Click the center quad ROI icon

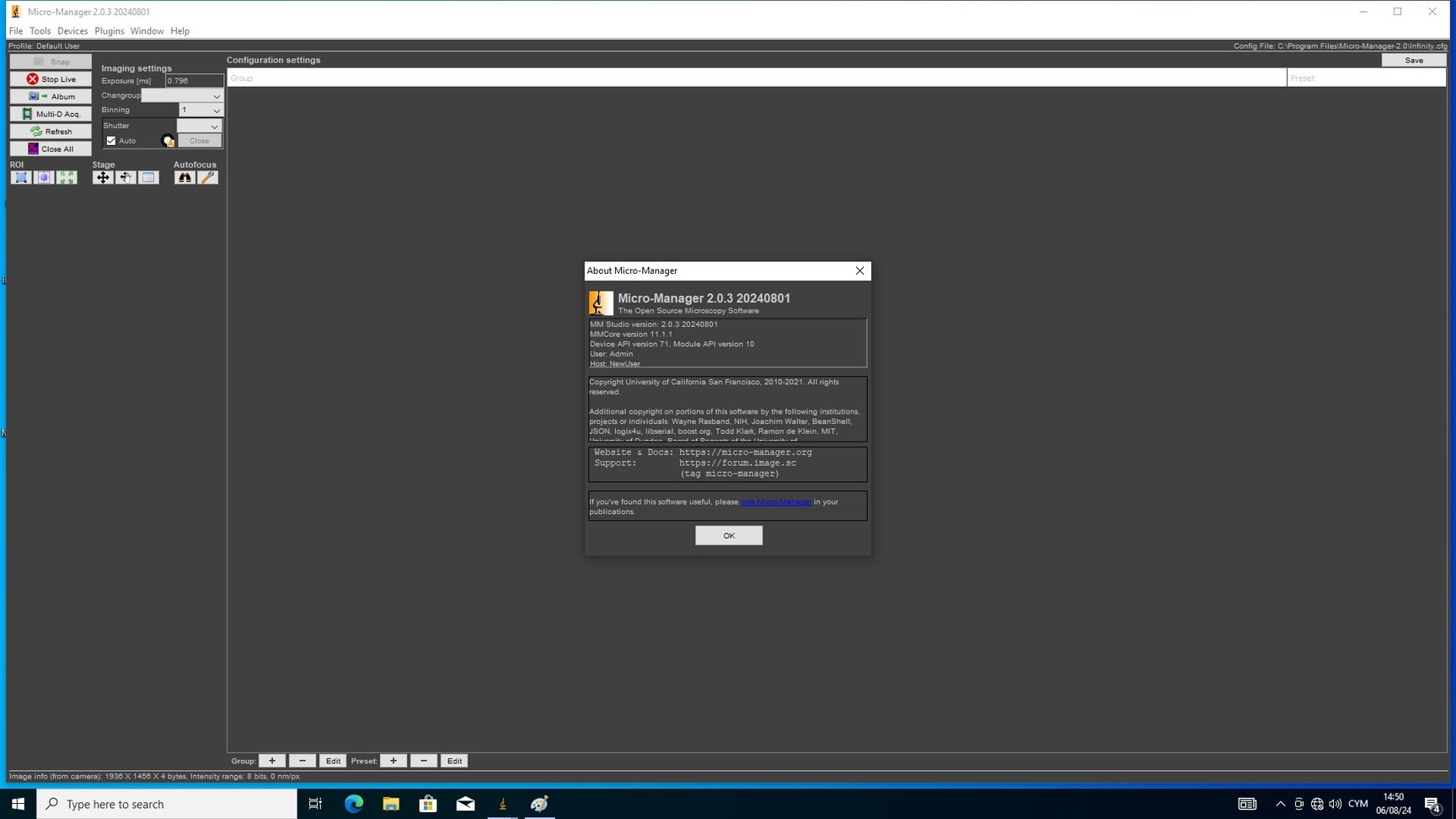44,178
